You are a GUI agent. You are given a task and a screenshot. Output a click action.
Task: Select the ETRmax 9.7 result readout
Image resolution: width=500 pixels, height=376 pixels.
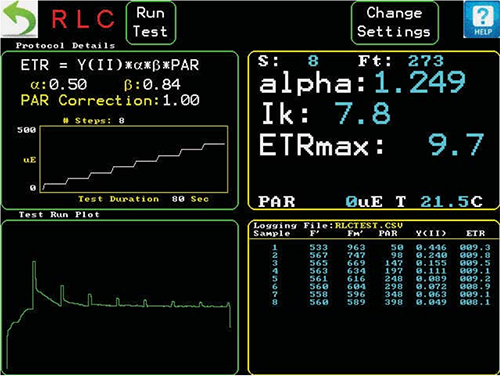pyautogui.click(x=371, y=145)
